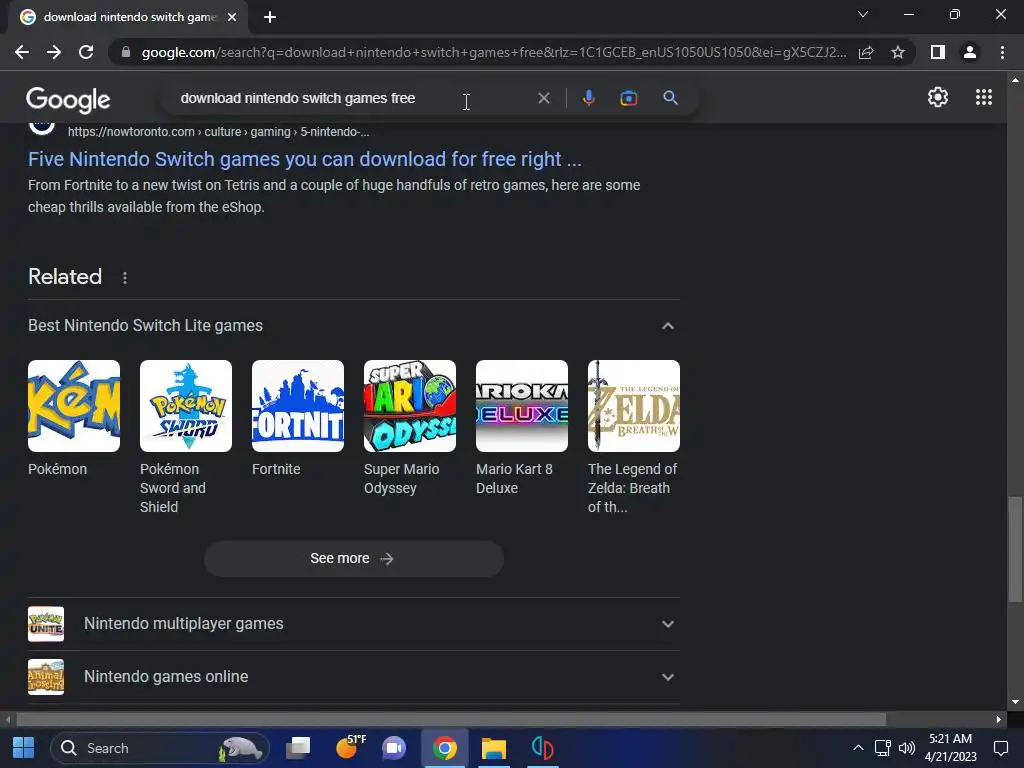
Task: Close the Nintendo Switch search tab
Action: 232,17
